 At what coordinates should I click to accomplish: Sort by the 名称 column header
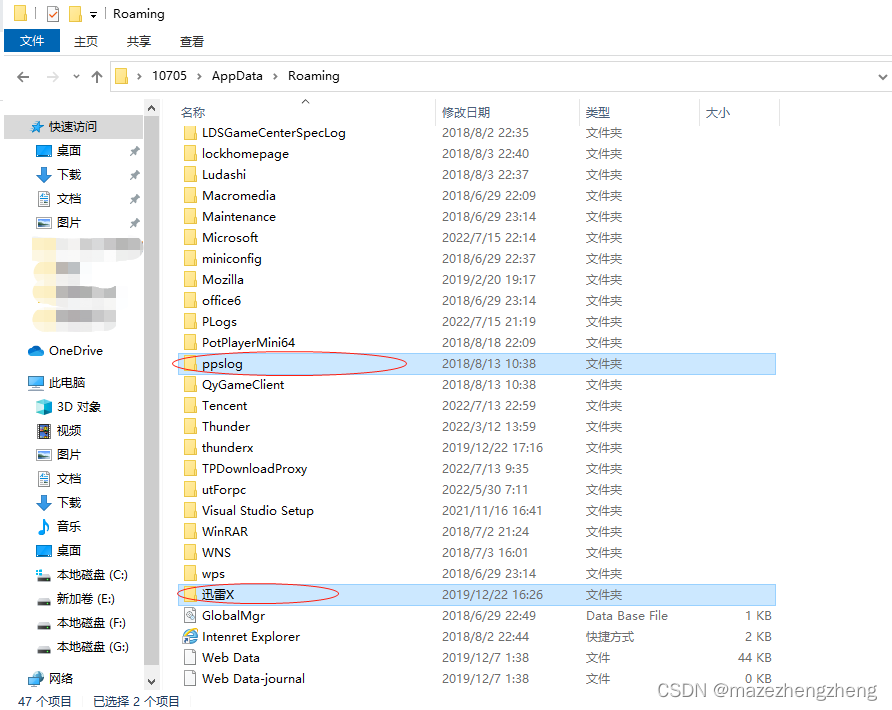tap(193, 113)
